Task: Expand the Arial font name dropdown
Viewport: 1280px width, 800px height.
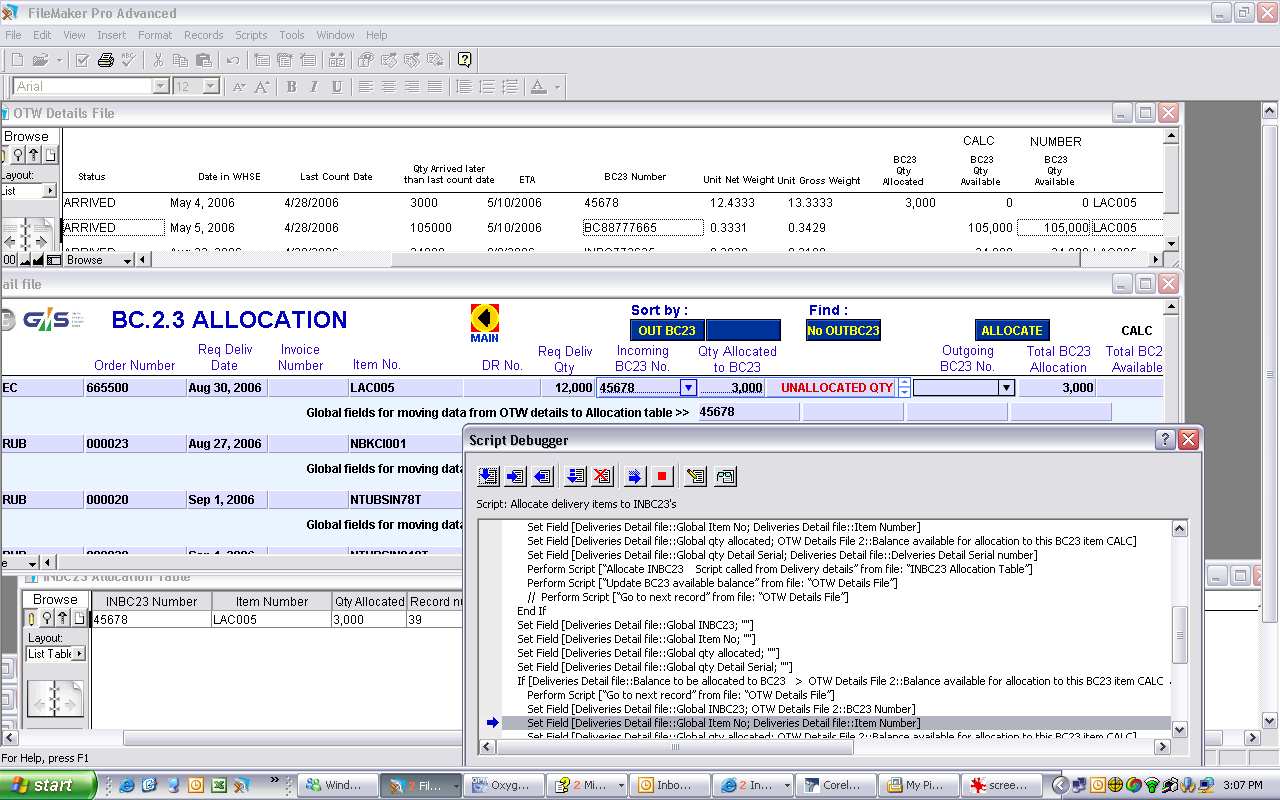Action: click(x=160, y=87)
